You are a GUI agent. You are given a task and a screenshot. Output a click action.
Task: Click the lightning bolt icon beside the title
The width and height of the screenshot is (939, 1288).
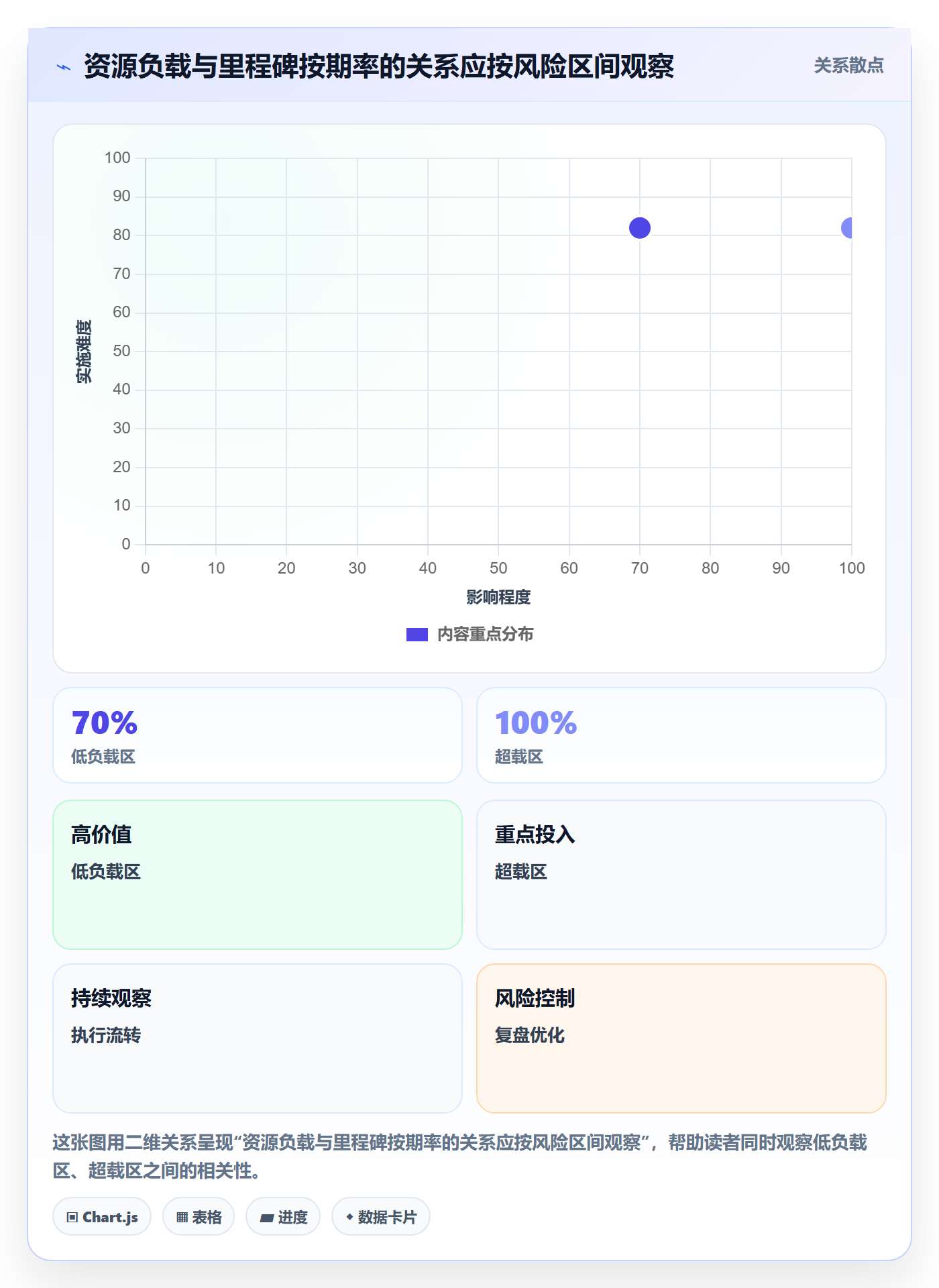click(64, 67)
